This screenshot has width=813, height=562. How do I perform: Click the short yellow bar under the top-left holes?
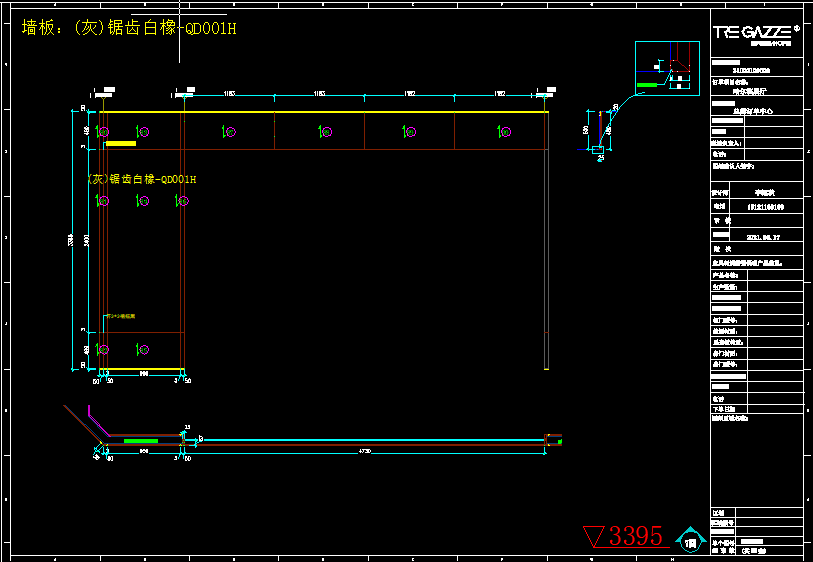(120, 144)
